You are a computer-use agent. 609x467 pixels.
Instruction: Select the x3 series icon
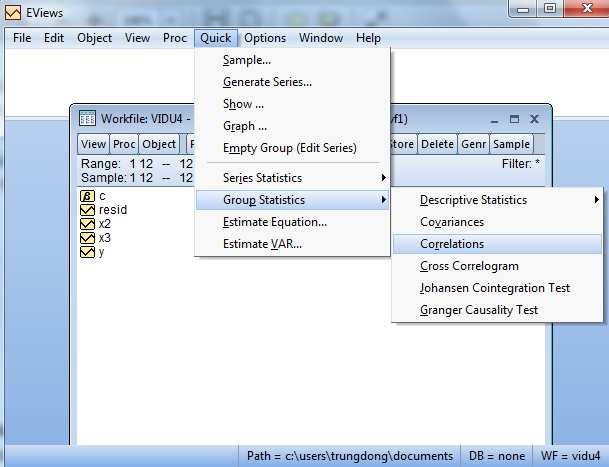pyautogui.click(x=87, y=238)
